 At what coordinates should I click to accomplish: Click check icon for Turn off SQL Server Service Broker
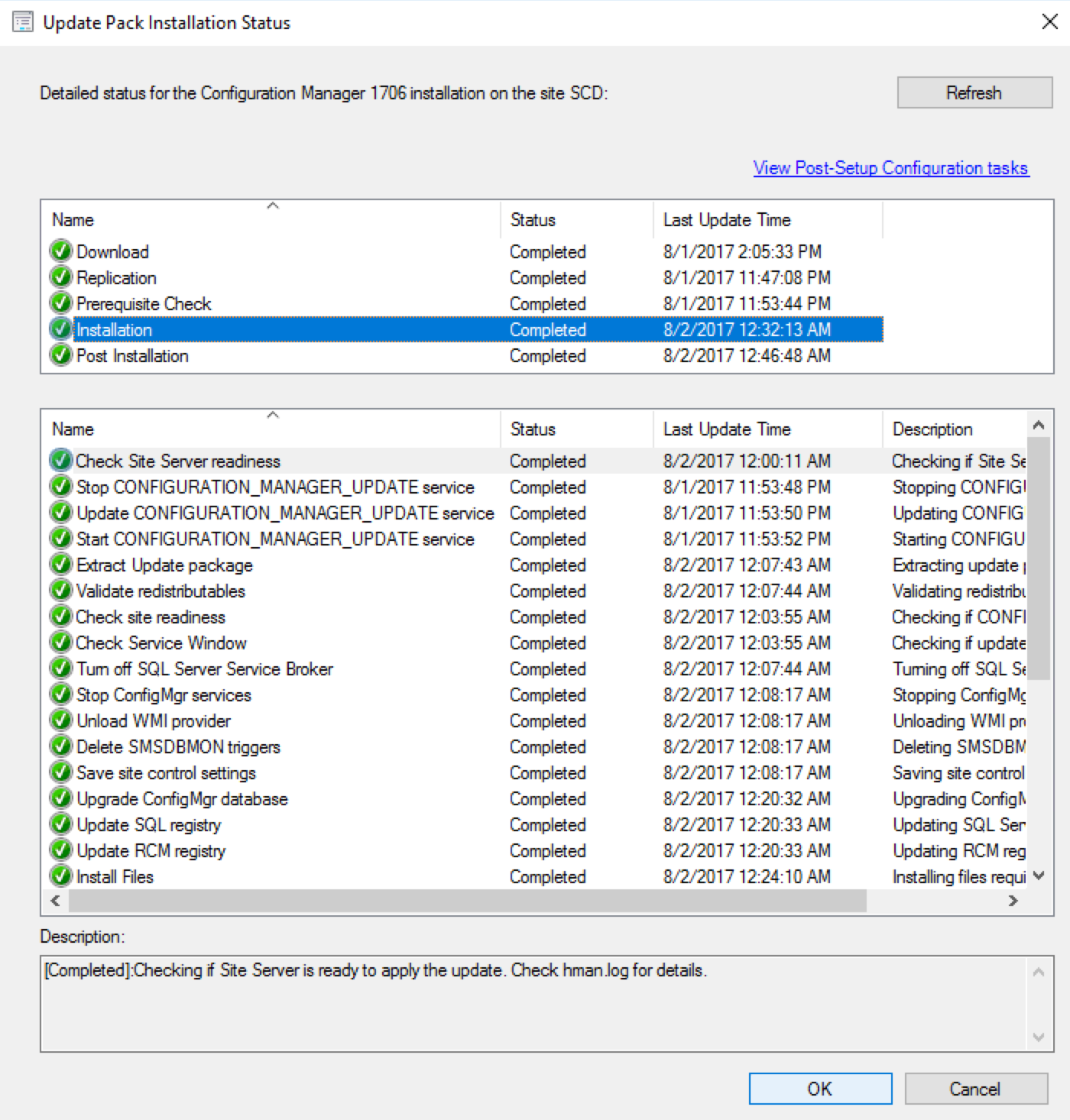tap(61, 668)
